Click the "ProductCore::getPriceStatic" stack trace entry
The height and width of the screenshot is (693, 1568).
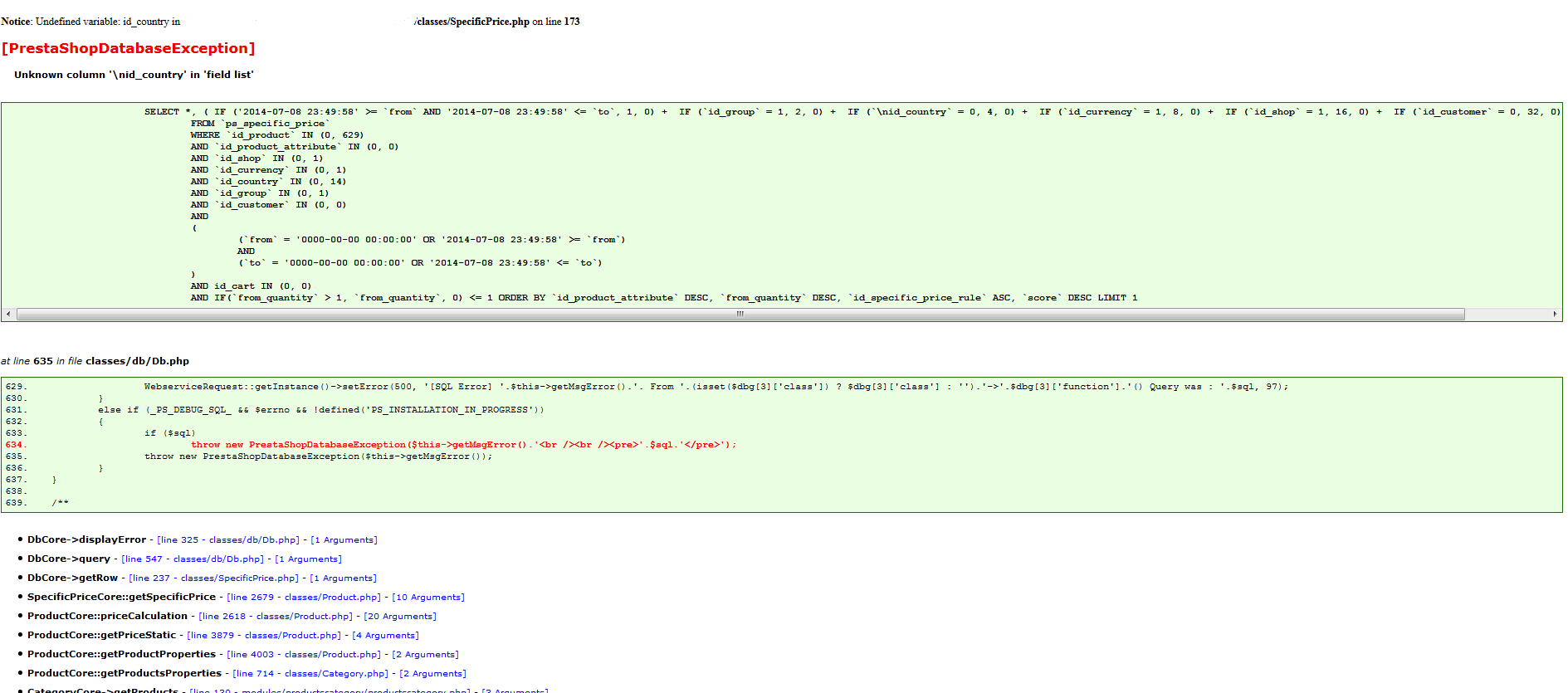[101, 635]
